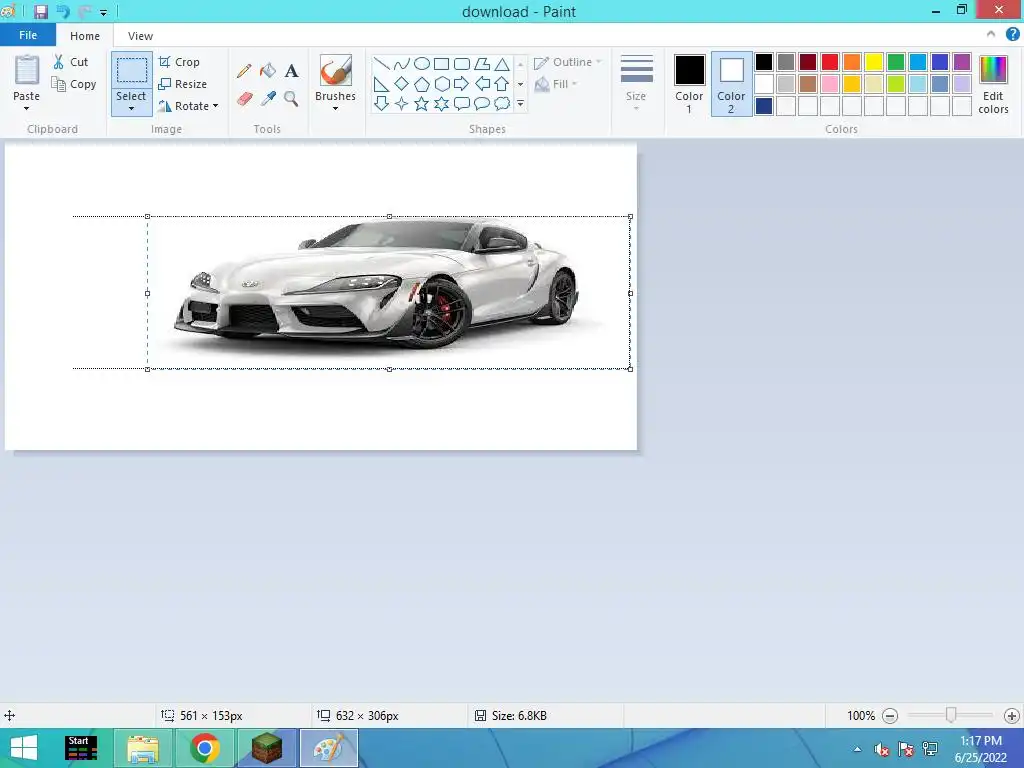Expand the Brushes dropdown arrow
The image size is (1024, 768).
(x=335, y=108)
